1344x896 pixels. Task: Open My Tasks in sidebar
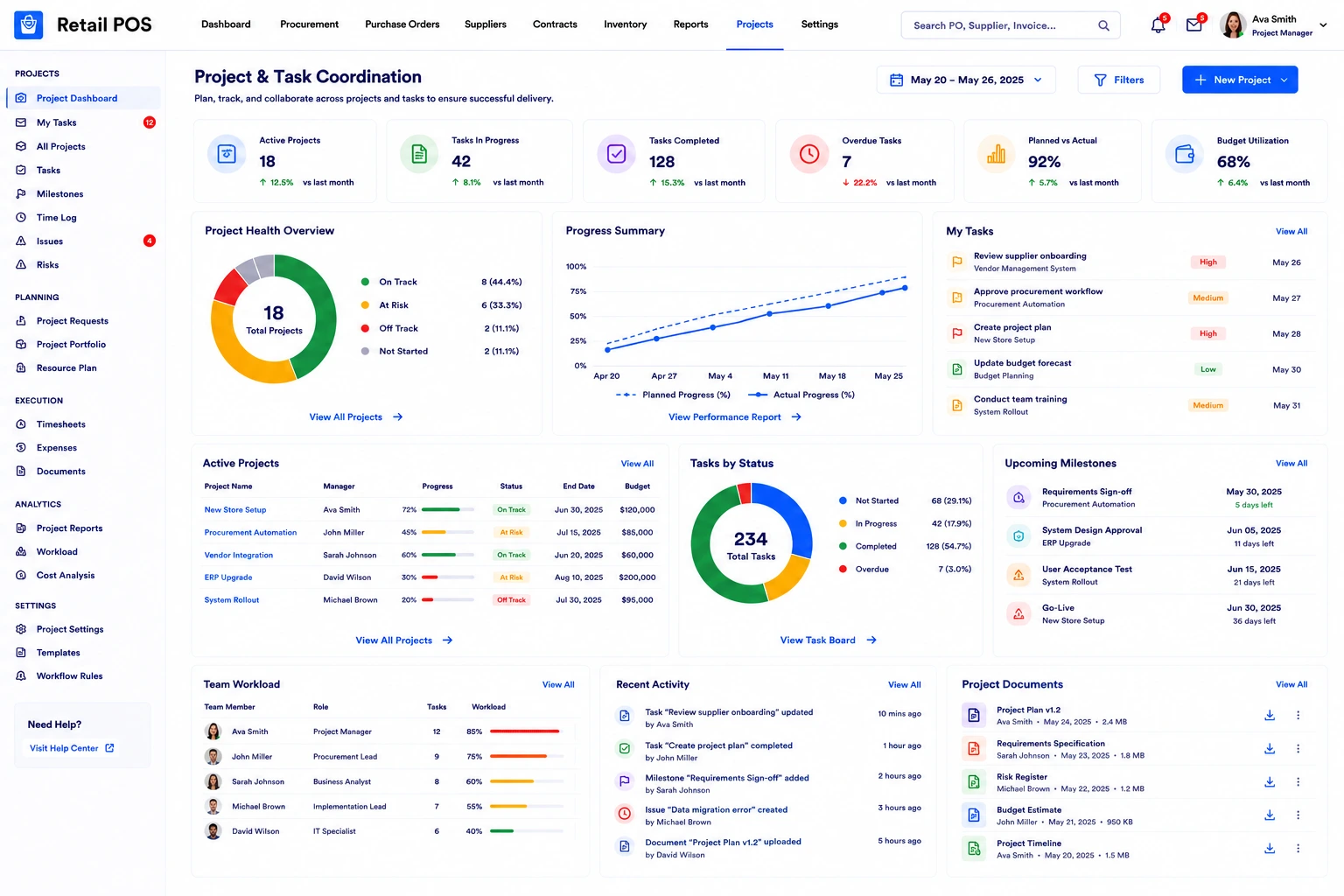pos(83,122)
